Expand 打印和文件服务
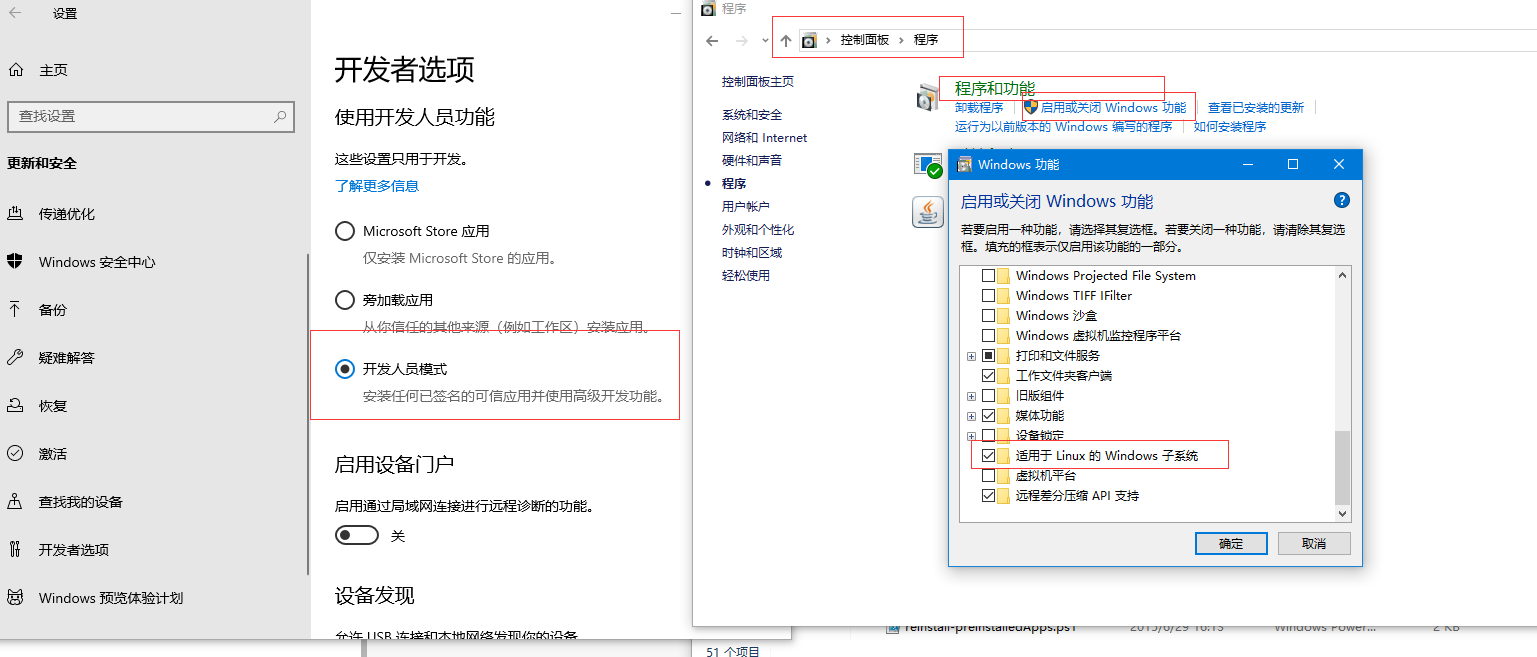The image size is (1537, 657). click(x=971, y=355)
